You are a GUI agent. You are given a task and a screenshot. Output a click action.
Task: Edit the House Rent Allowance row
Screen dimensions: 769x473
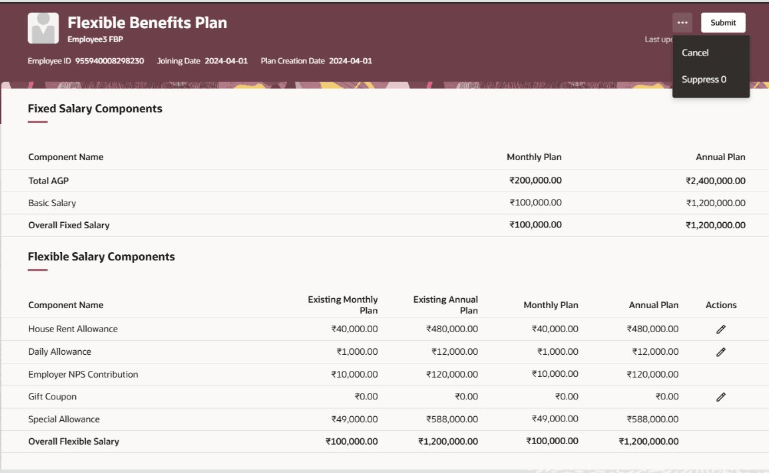pos(720,329)
